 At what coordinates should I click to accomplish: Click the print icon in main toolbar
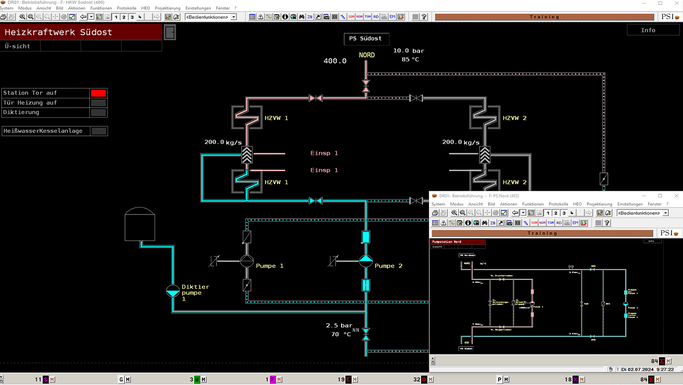3,17
